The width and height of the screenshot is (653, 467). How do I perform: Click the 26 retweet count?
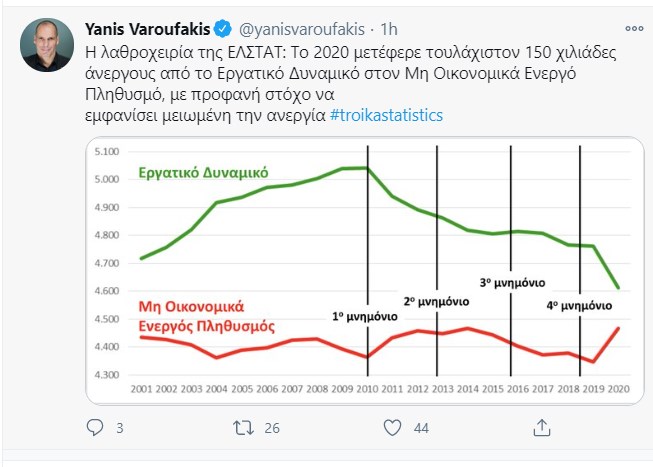pyautogui.click(x=273, y=428)
